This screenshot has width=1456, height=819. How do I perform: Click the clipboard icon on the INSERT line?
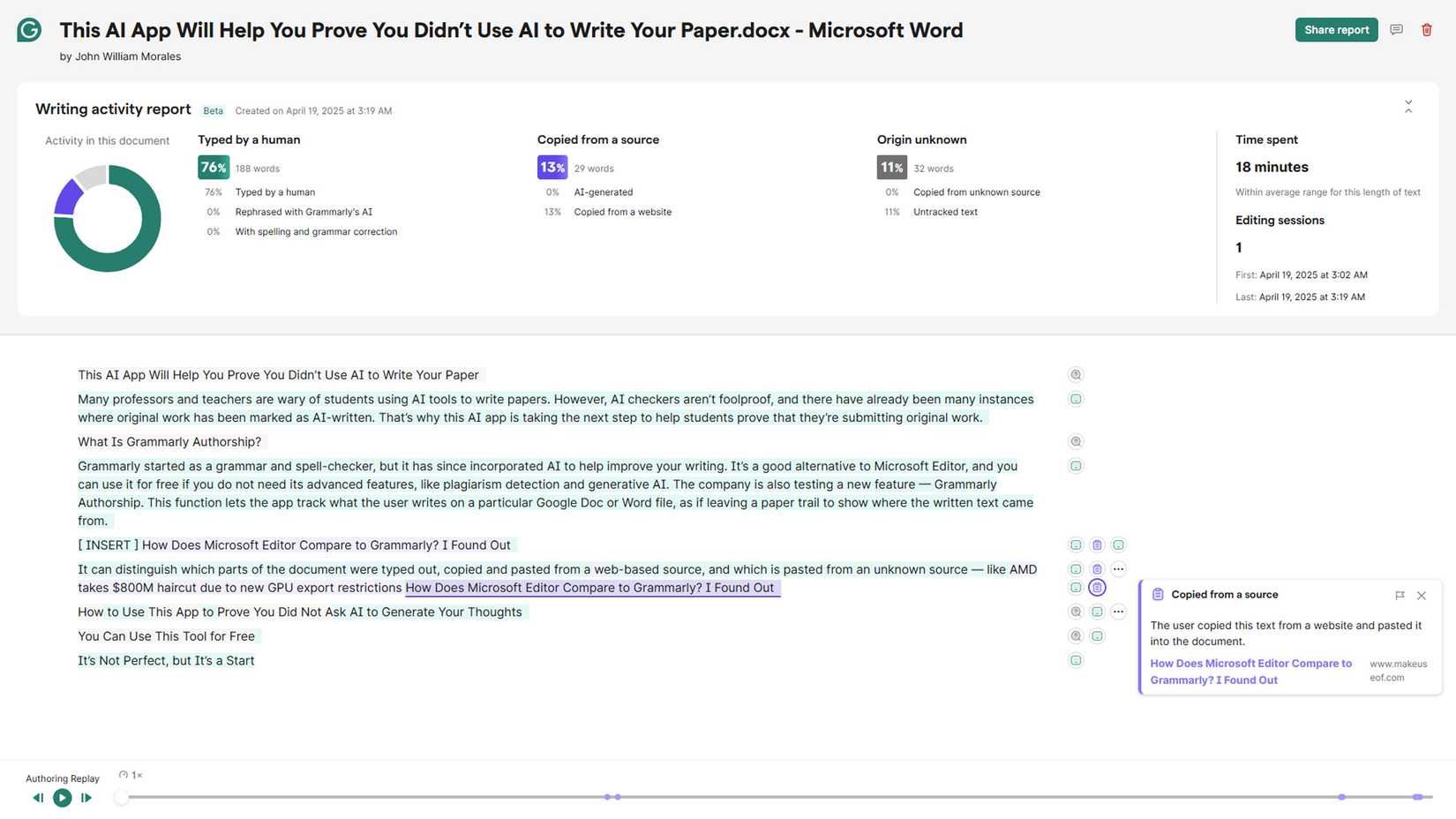[1097, 545]
